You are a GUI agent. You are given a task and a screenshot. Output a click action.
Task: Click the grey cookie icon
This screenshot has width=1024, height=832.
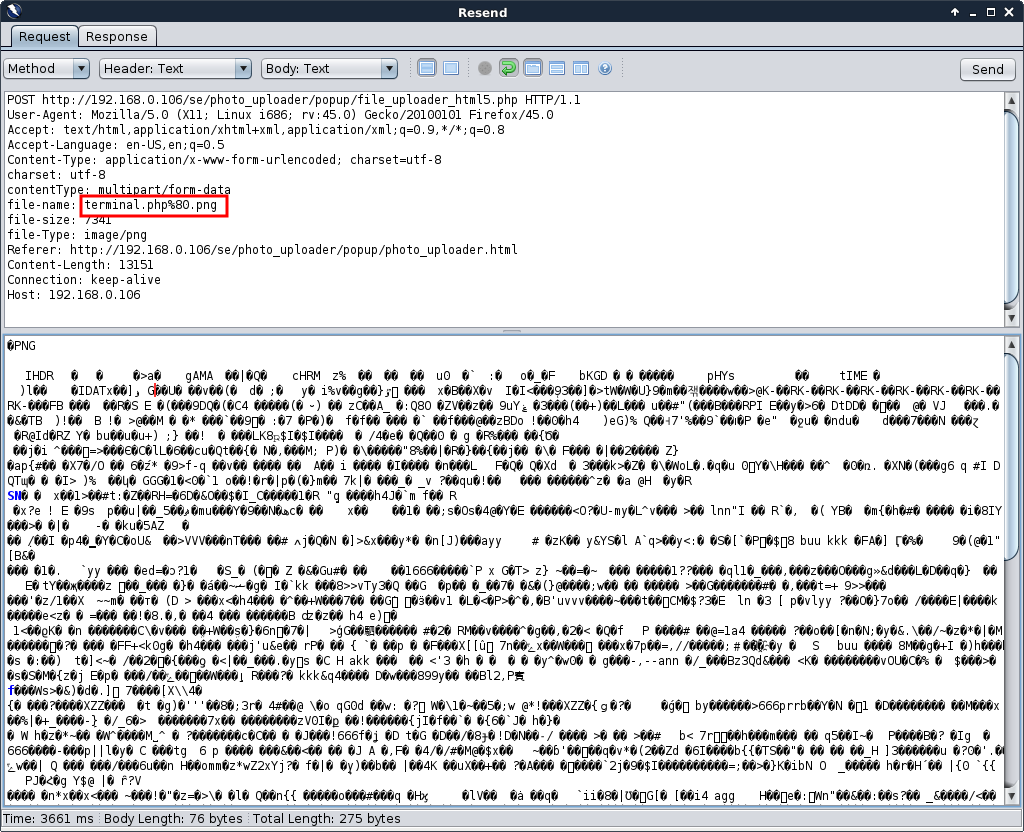pos(485,68)
